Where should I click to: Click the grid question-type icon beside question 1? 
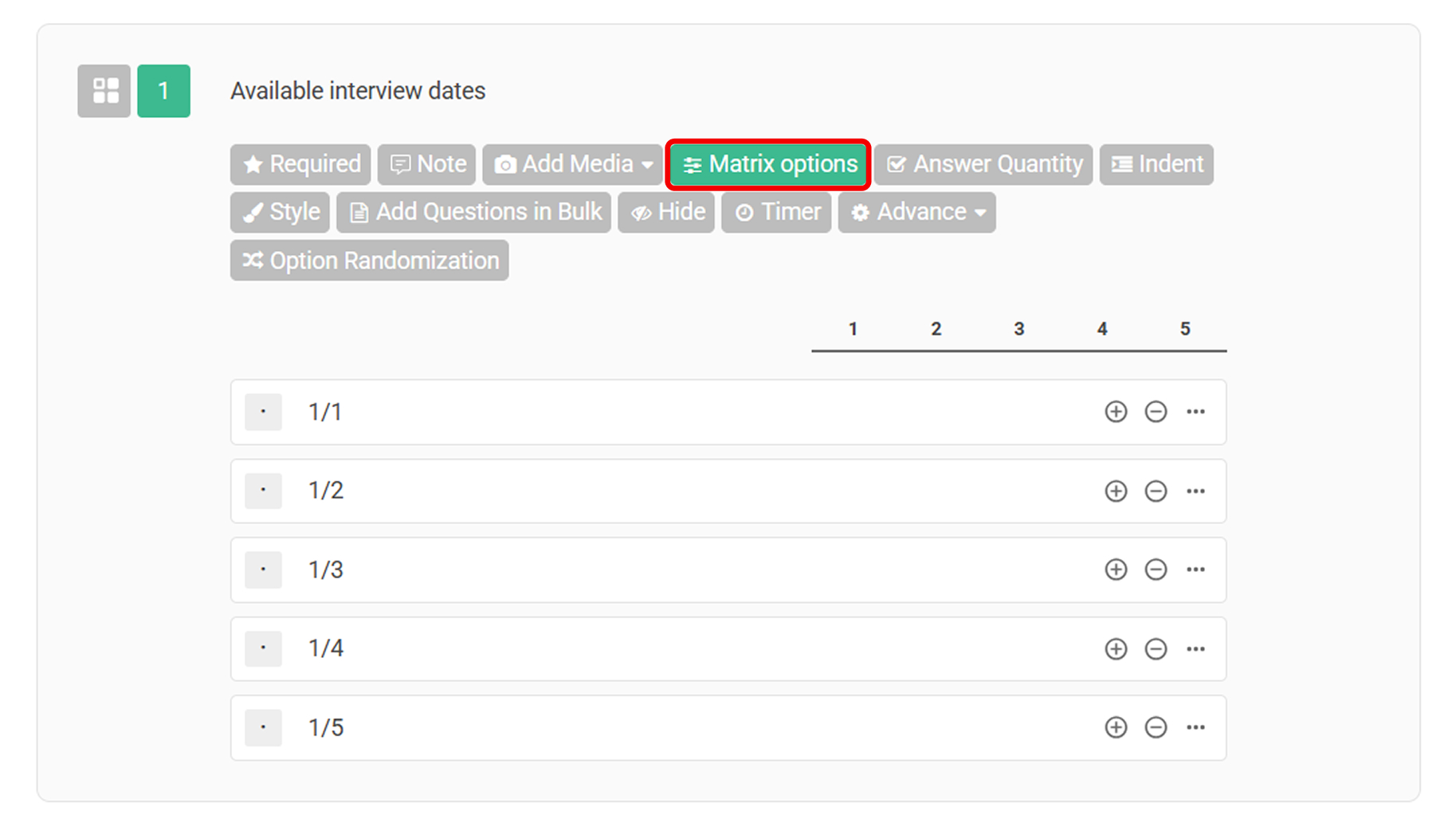104,91
